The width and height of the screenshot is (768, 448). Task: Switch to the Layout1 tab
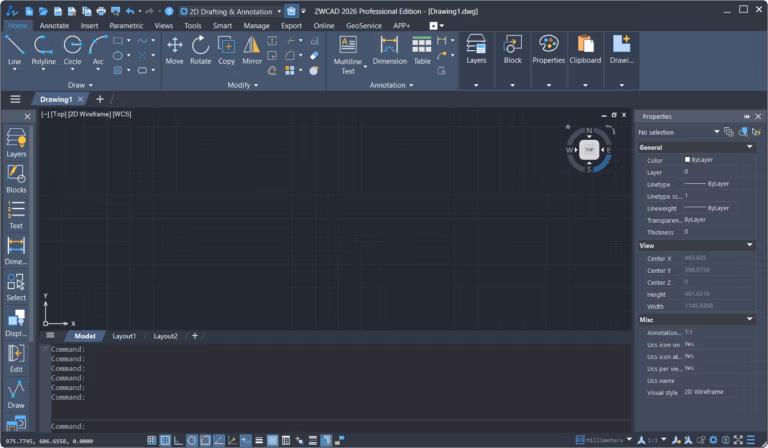coord(124,336)
